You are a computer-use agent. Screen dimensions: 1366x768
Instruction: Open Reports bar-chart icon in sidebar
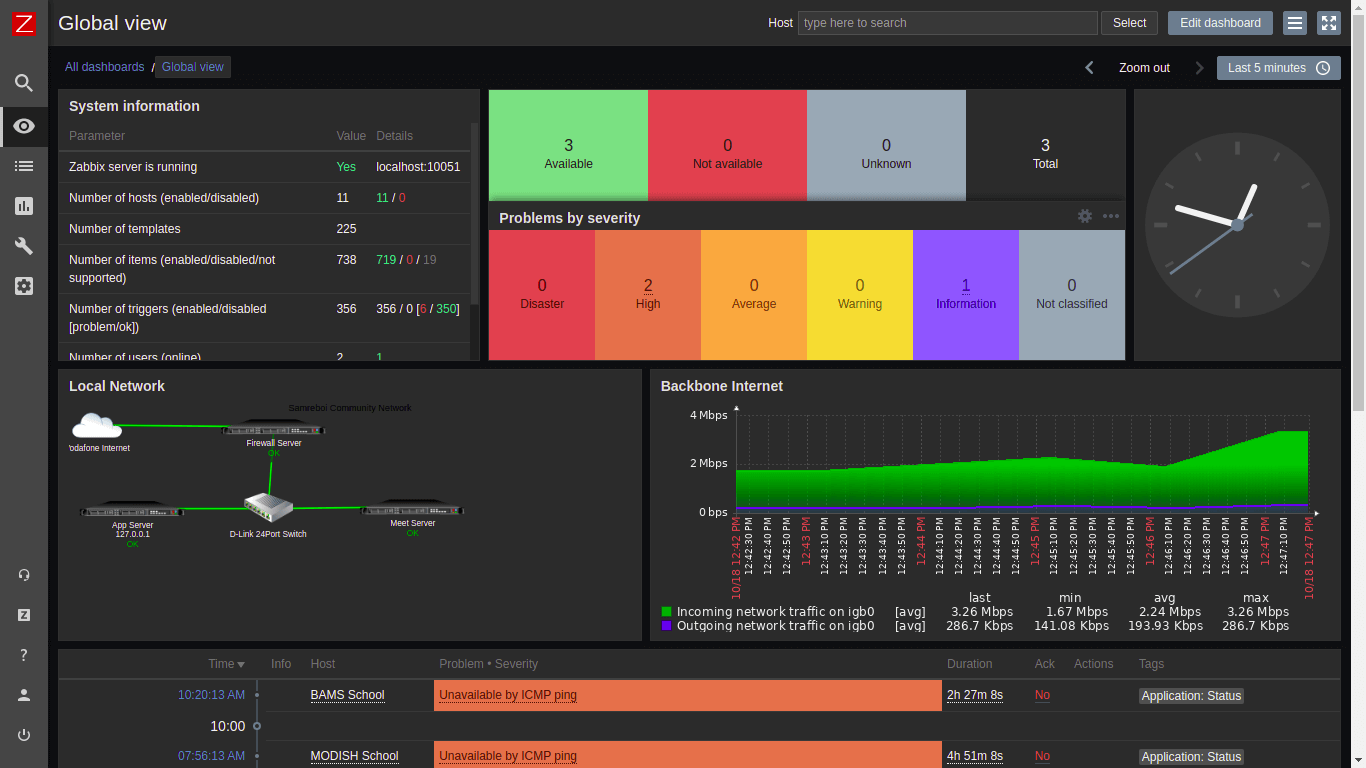coord(24,206)
